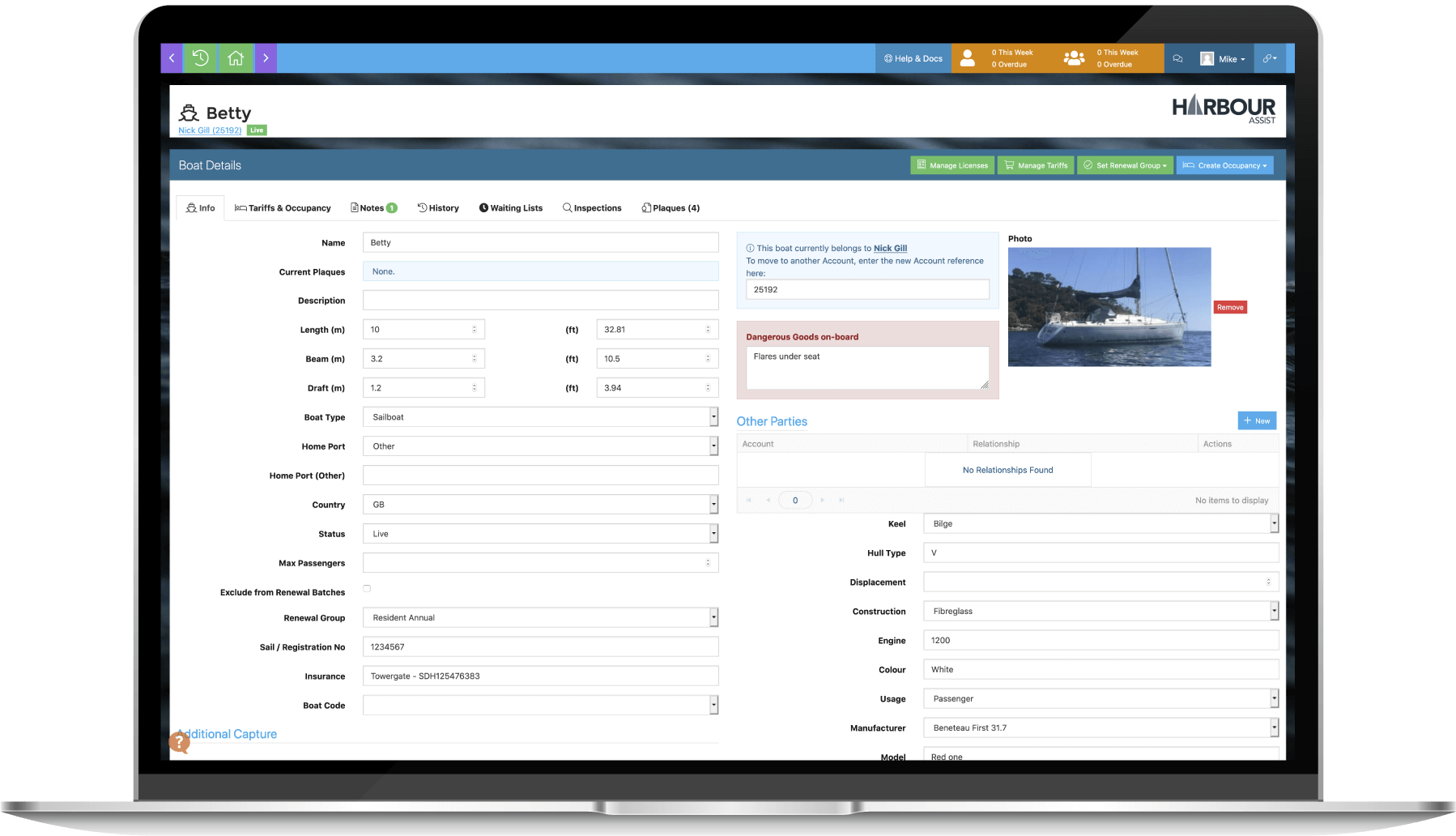Select the Home icon
The width and height of the screenshot is (1456, 836).
(235, 58)
